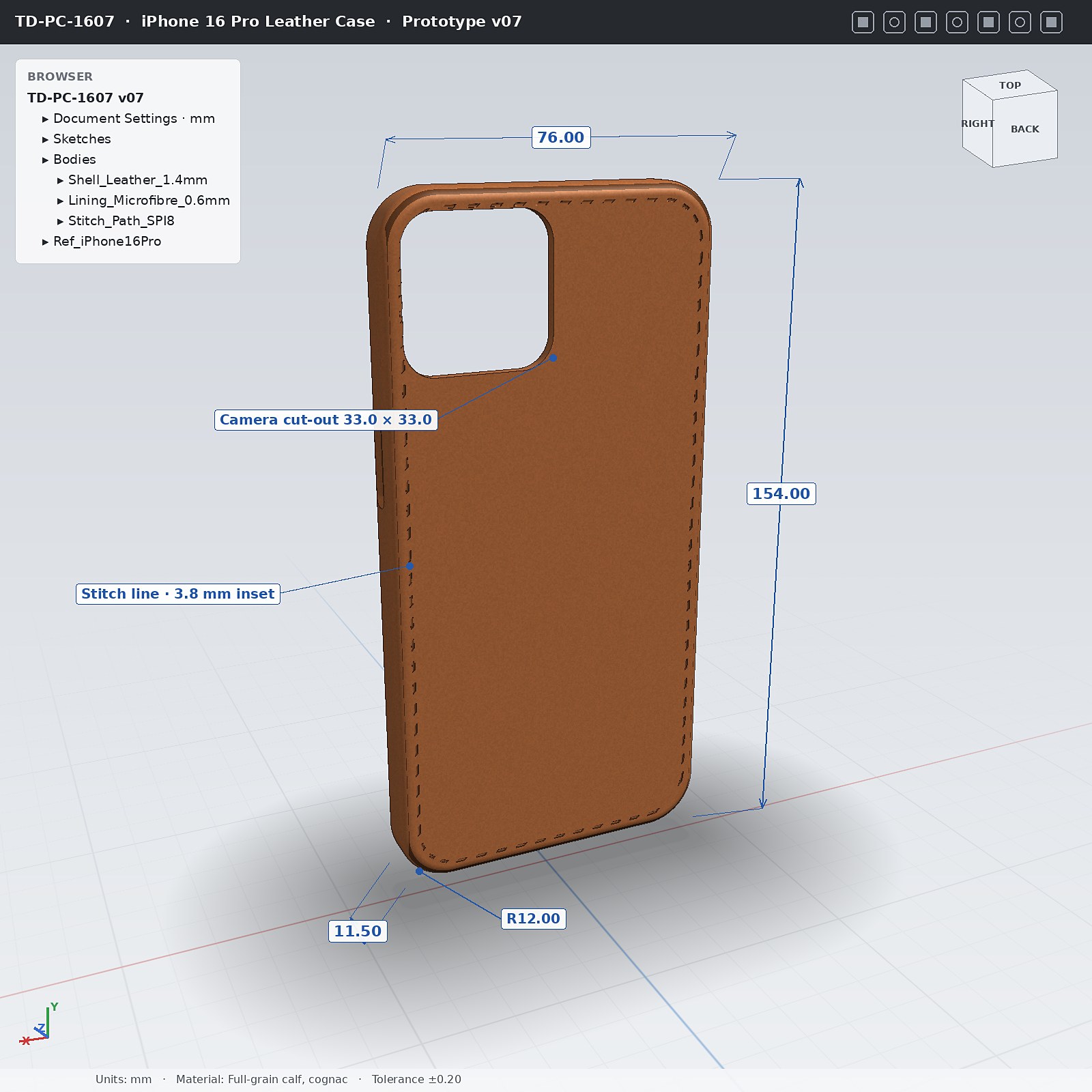Select the R12.00 corner radius dimension
The image size is (1092, 1092).
533,919
